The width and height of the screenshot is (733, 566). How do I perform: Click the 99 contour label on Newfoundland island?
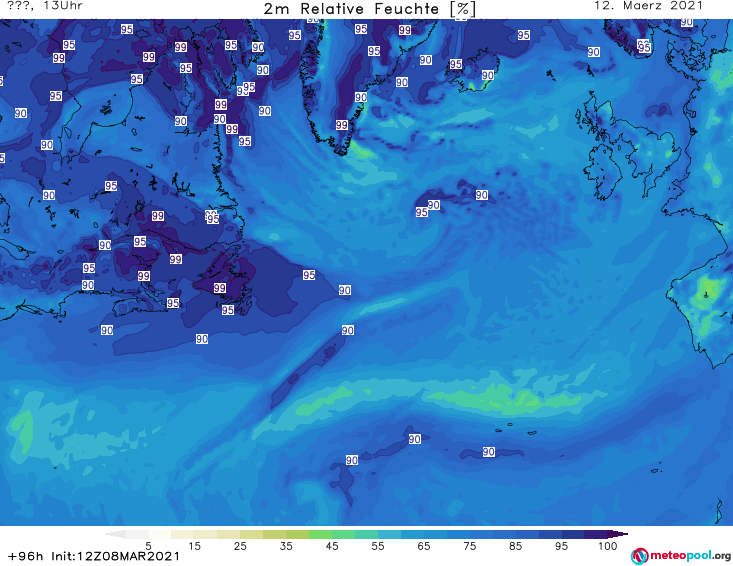[x=220, y=288]
